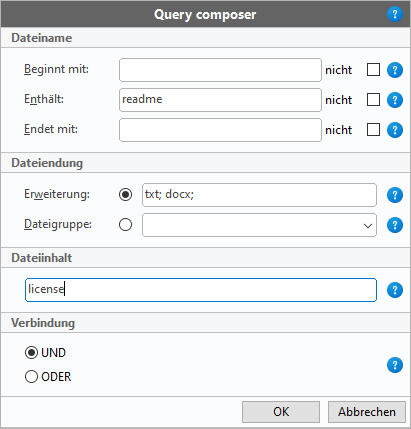Viewport: 411px width, 429px height.
Task: Click the Abbrechen button
Action: [367, 412]
